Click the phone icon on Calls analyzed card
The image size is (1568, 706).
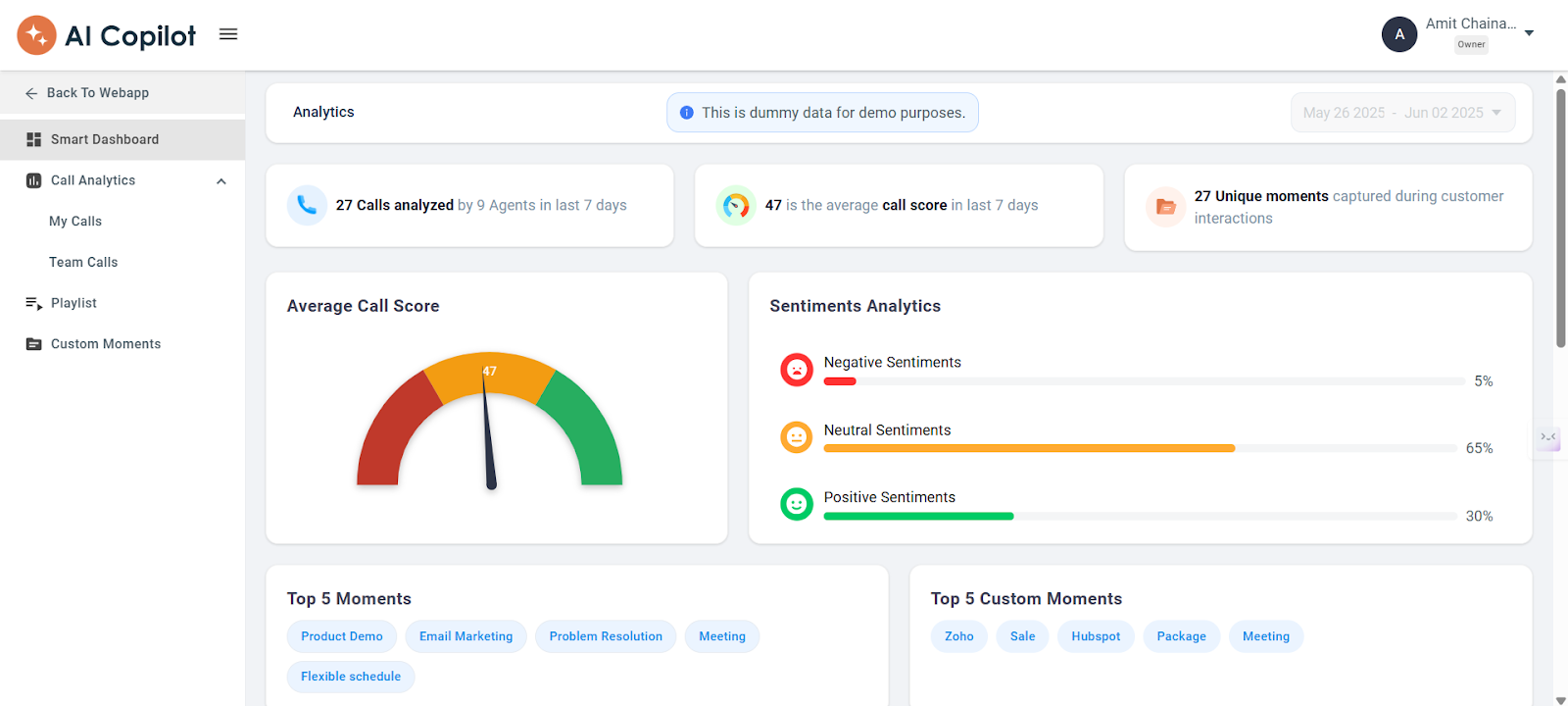[x=307, y=205]
